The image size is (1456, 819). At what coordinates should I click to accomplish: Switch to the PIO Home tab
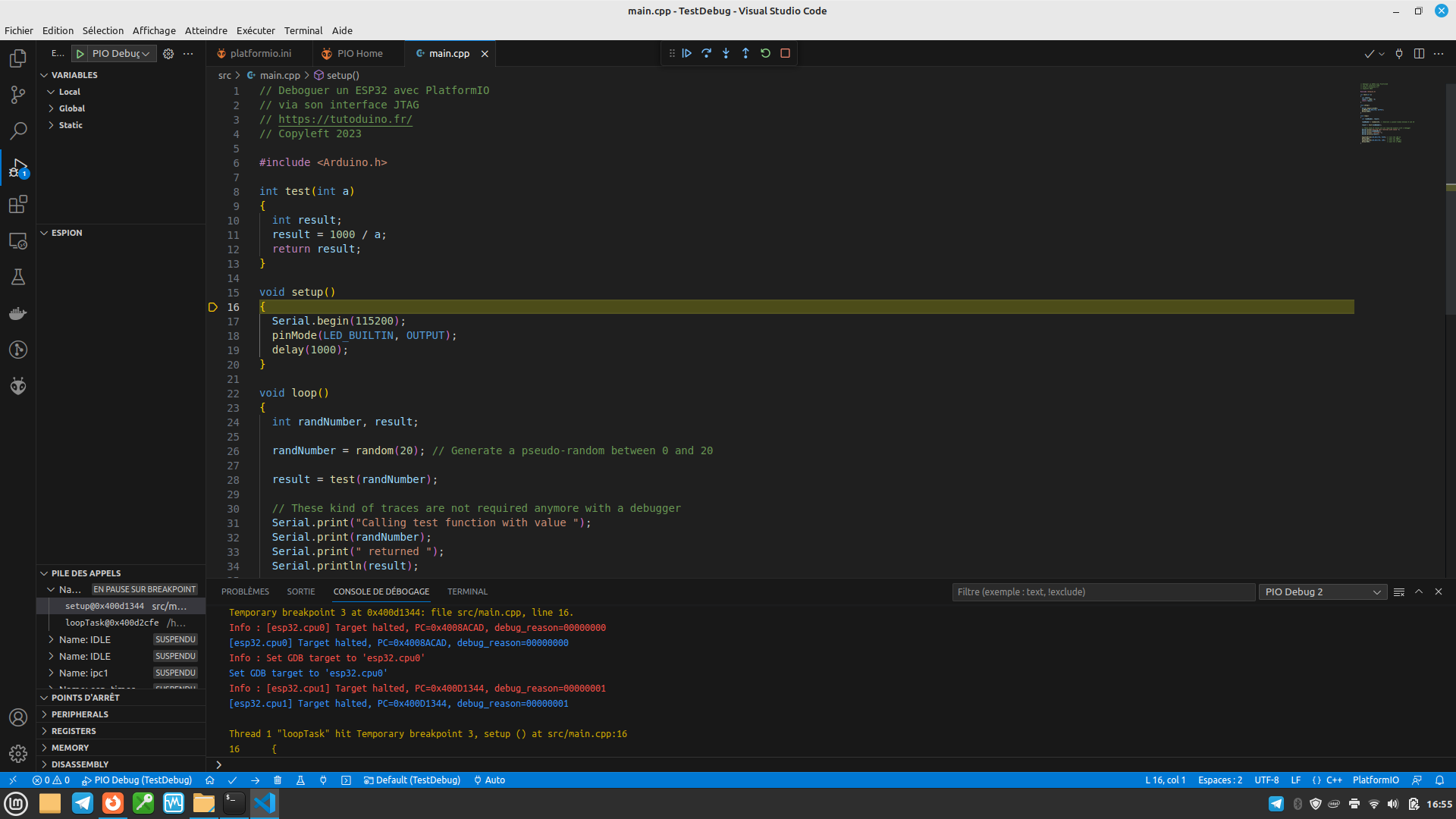click(358, 54)
